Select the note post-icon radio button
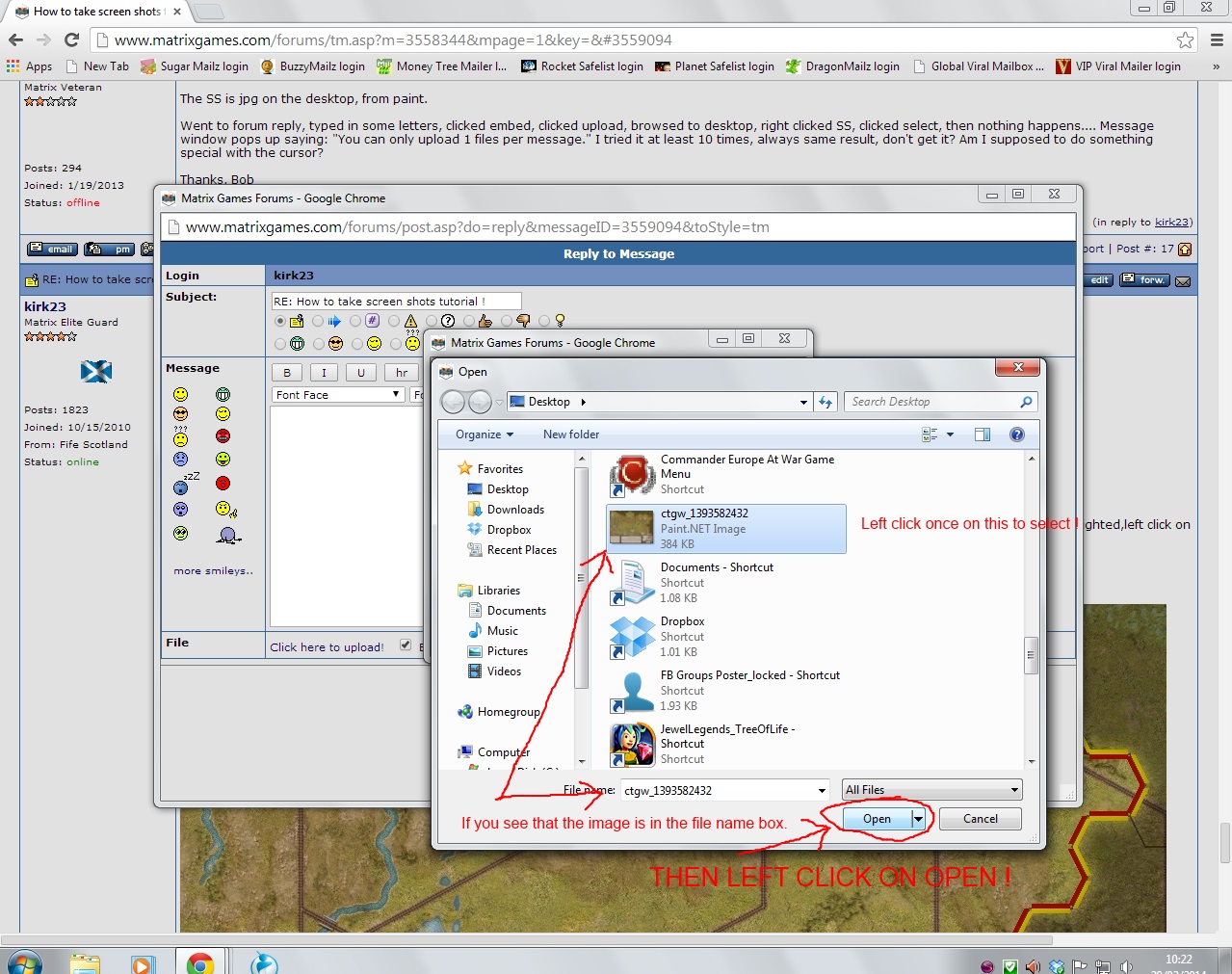 tap(280, 321)
